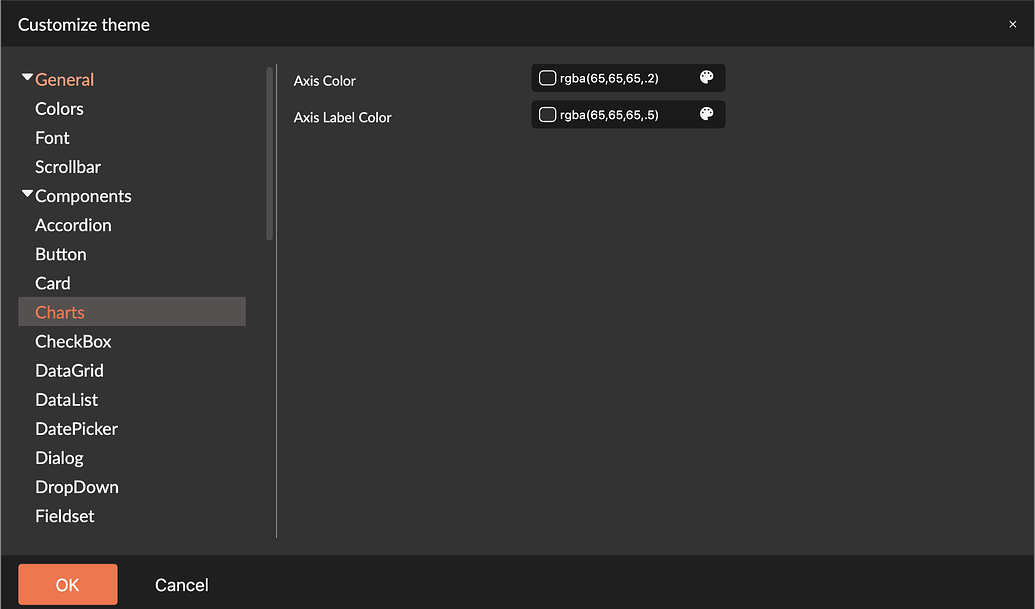Open the Accordion component settings

tap(73, 224)
